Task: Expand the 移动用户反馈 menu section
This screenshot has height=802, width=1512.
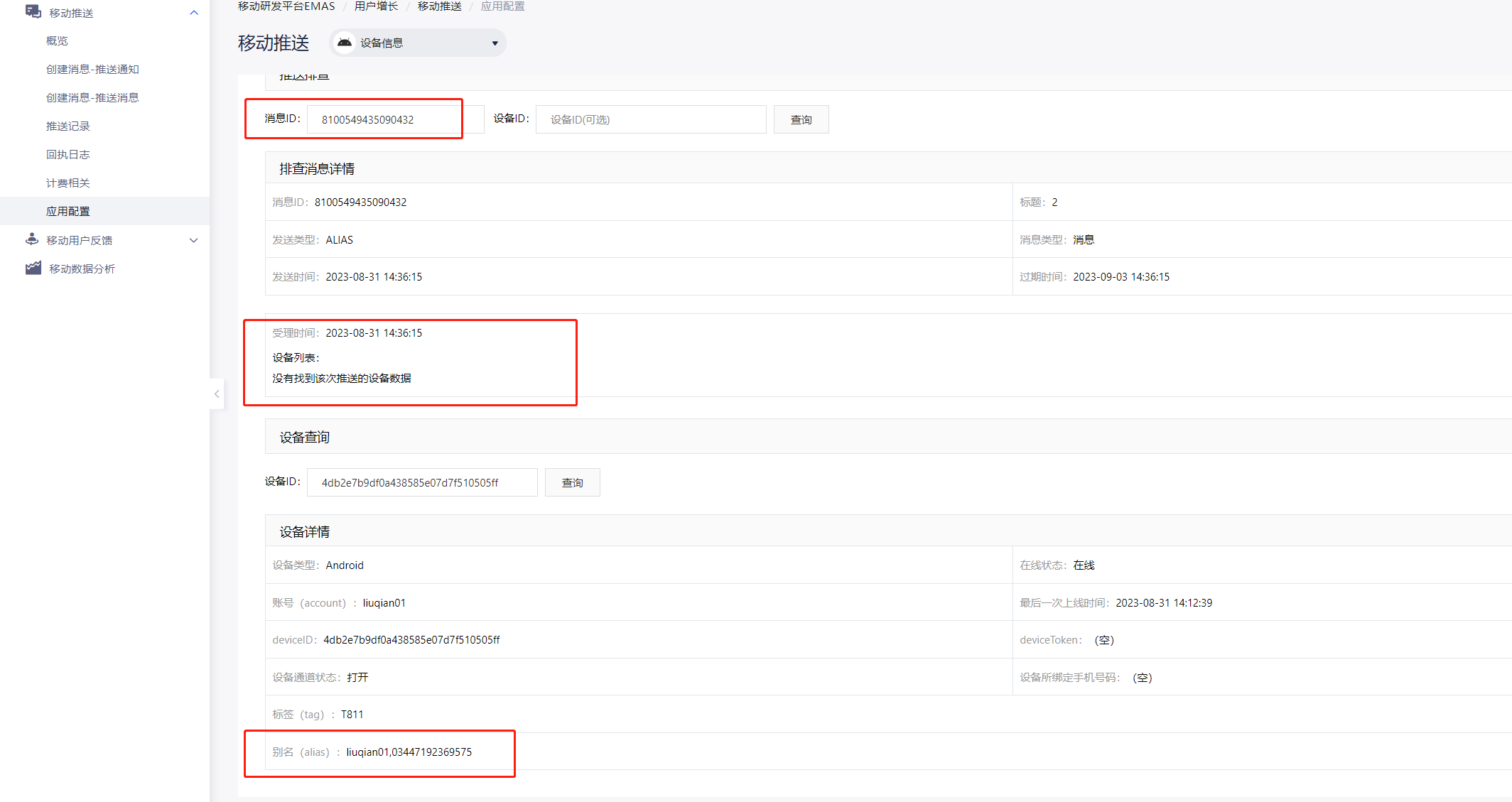Action: coord(194,240)
